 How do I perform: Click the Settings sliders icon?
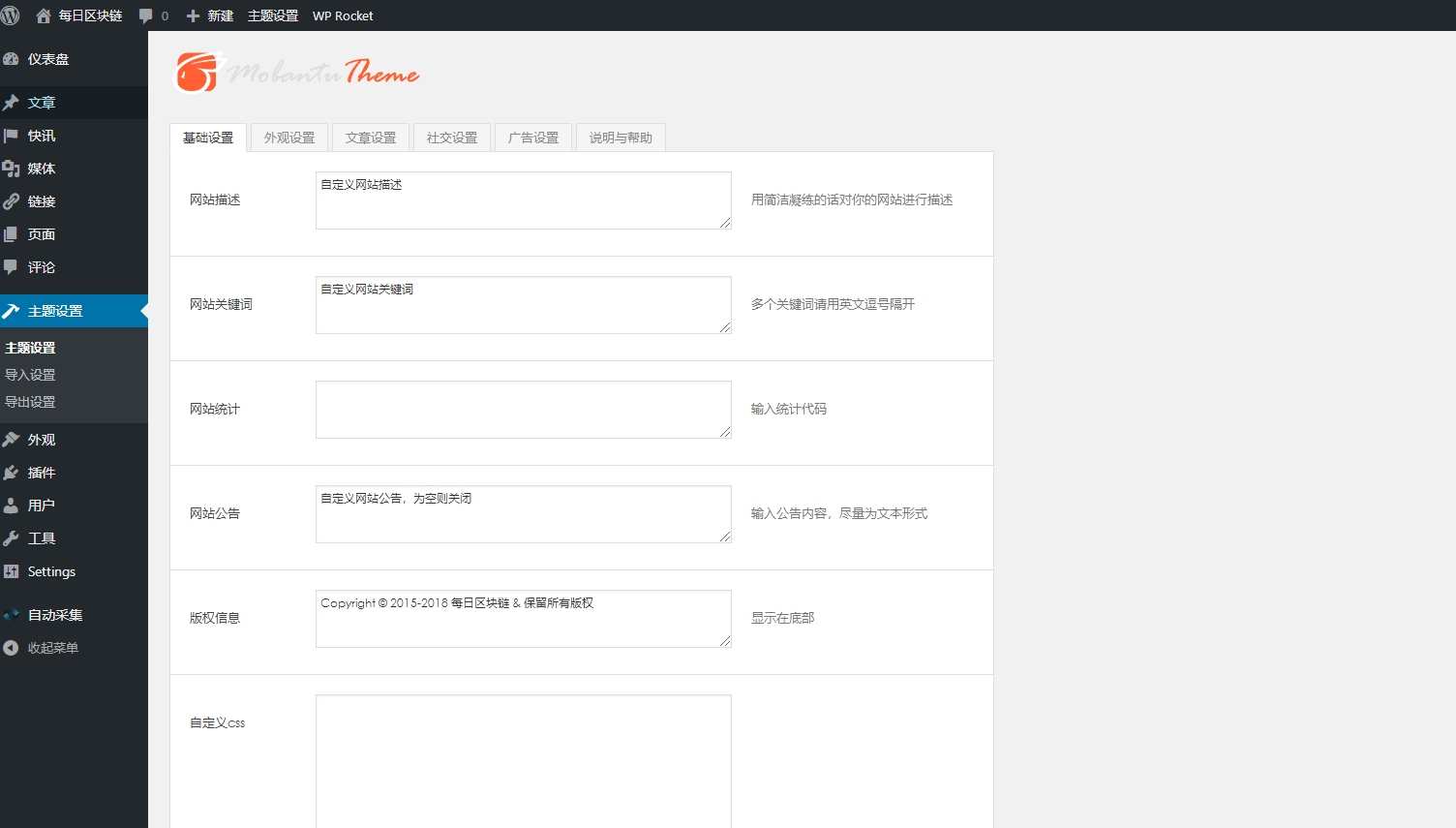pos(11,571)
